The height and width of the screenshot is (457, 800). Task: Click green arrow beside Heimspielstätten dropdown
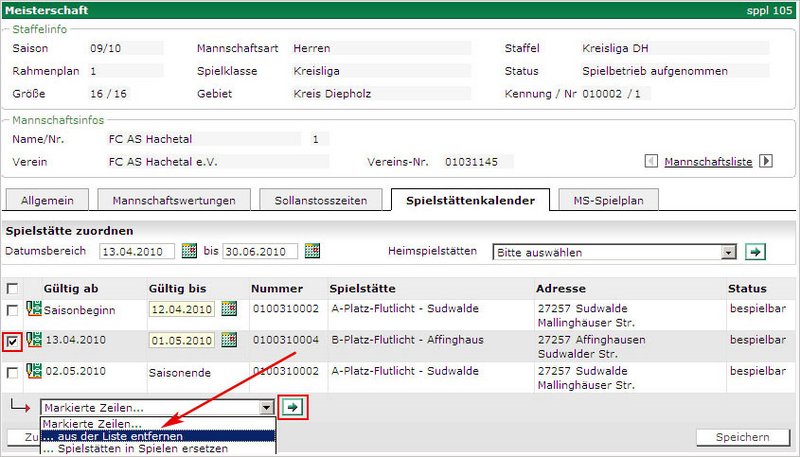point(756,252)
